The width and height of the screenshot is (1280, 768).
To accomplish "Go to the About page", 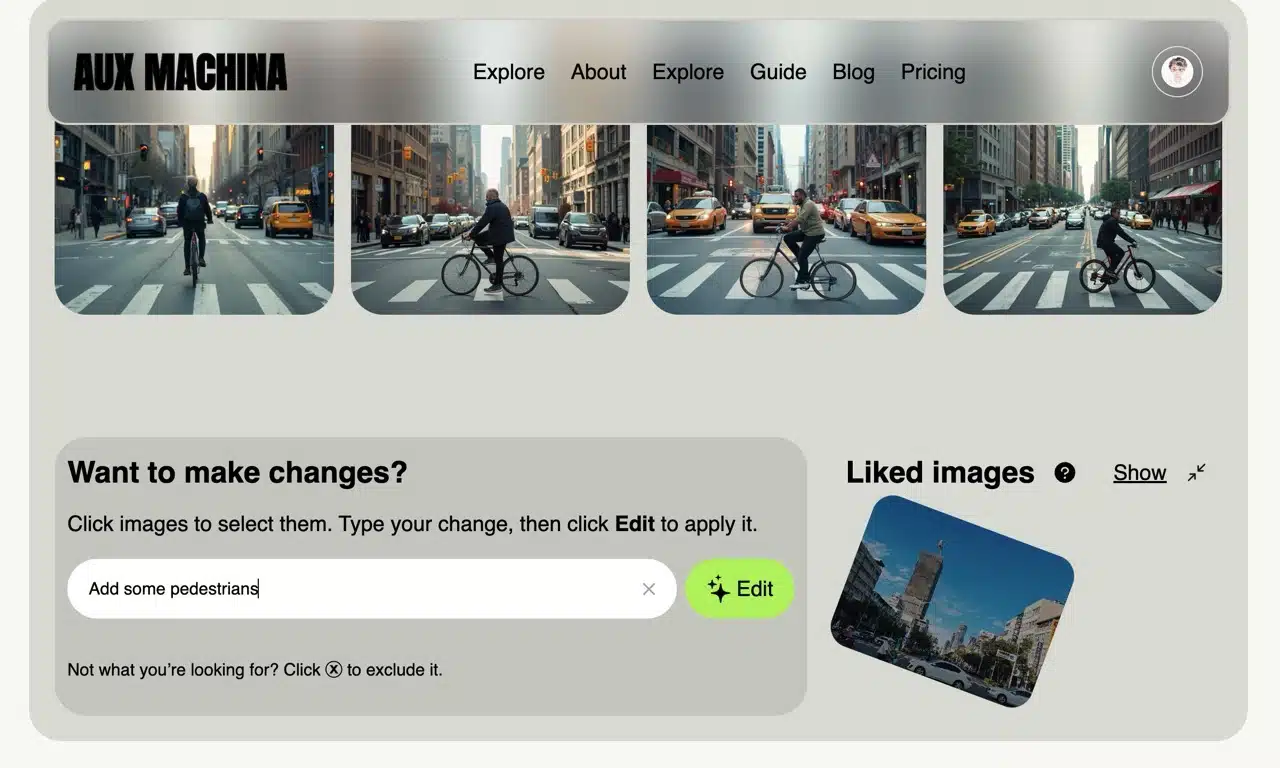I will click(599, 72).
